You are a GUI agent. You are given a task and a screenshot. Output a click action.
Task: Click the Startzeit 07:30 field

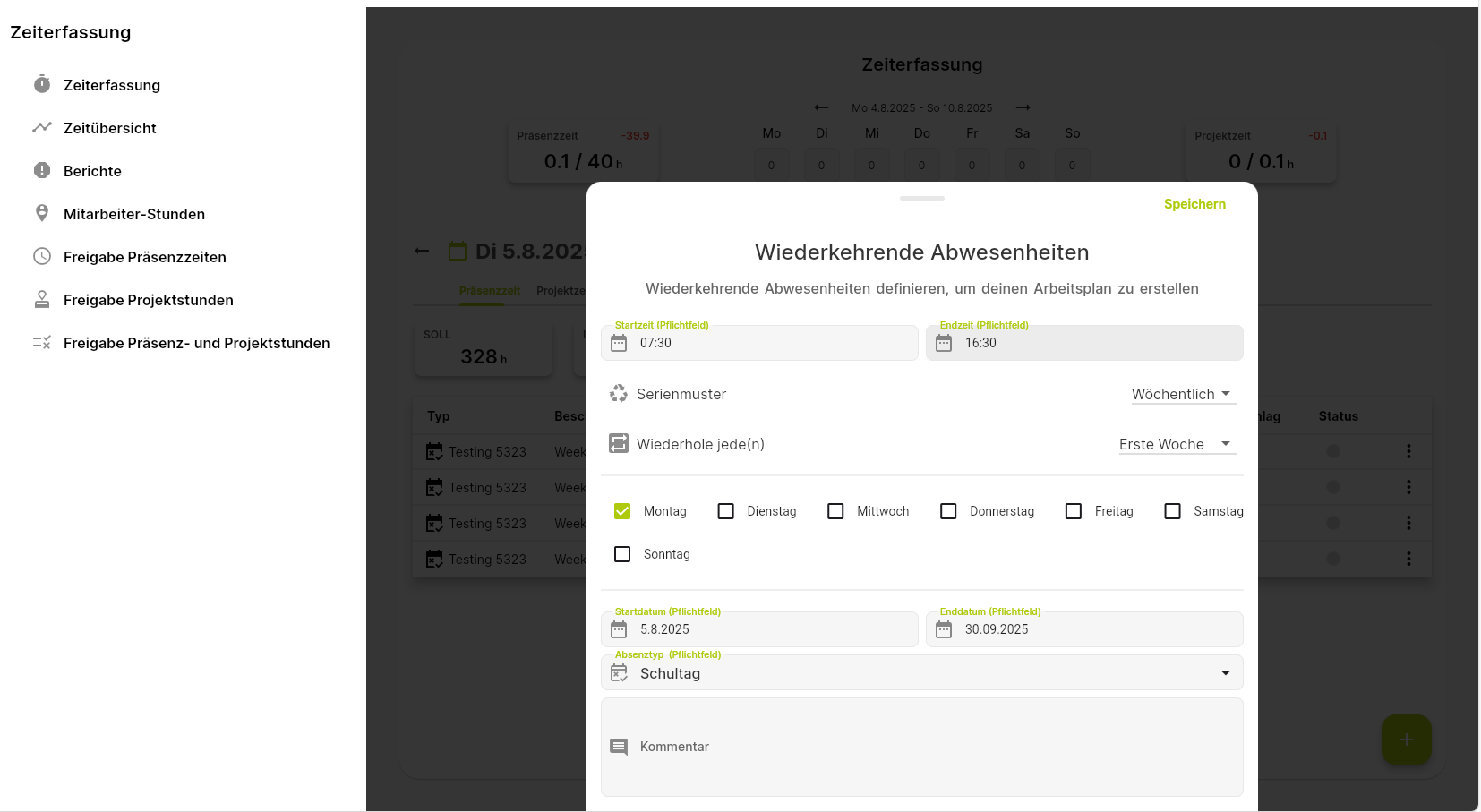pos(759,343)
